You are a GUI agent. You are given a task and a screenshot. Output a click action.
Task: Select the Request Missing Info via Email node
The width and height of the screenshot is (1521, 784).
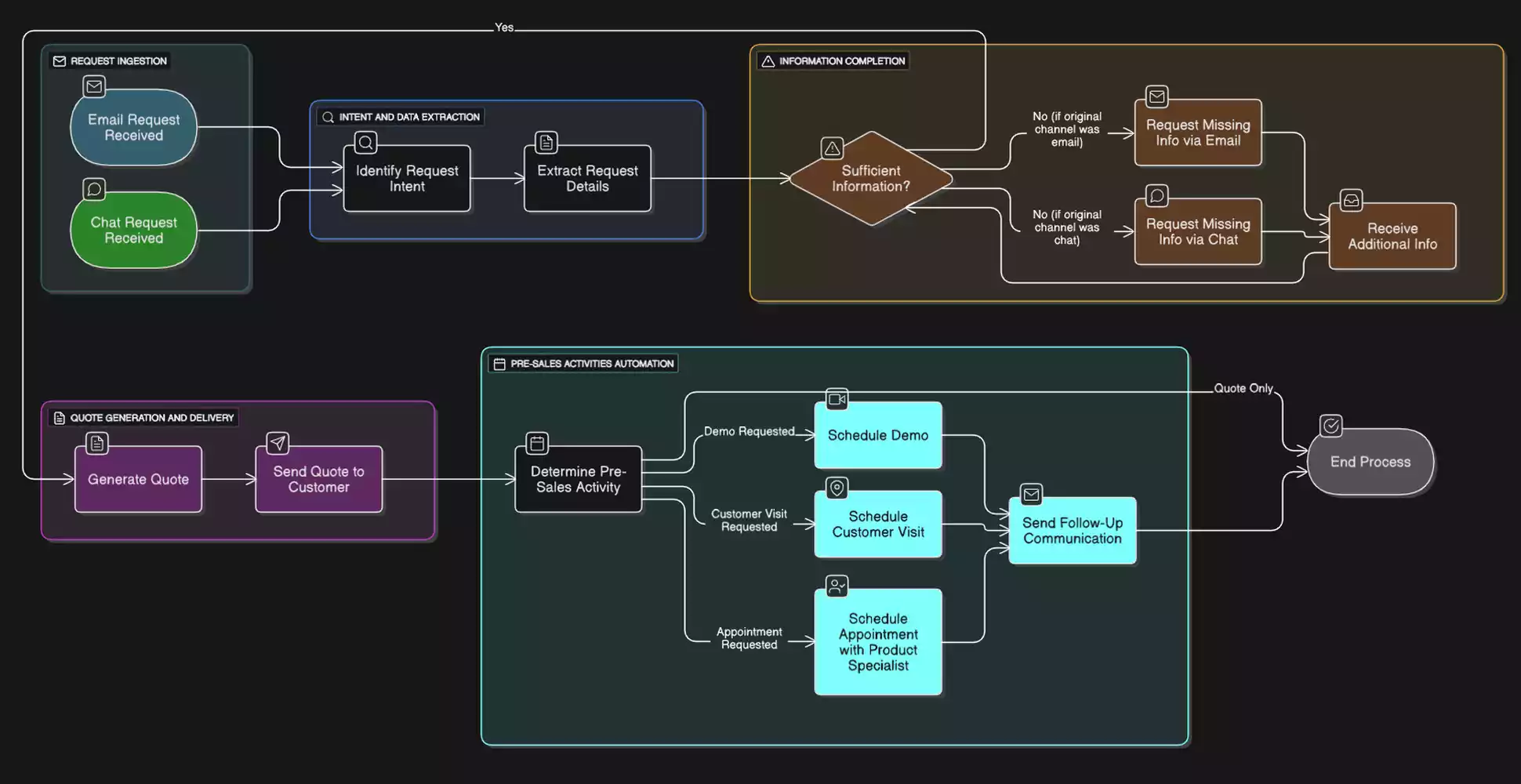coord(1197,133)
